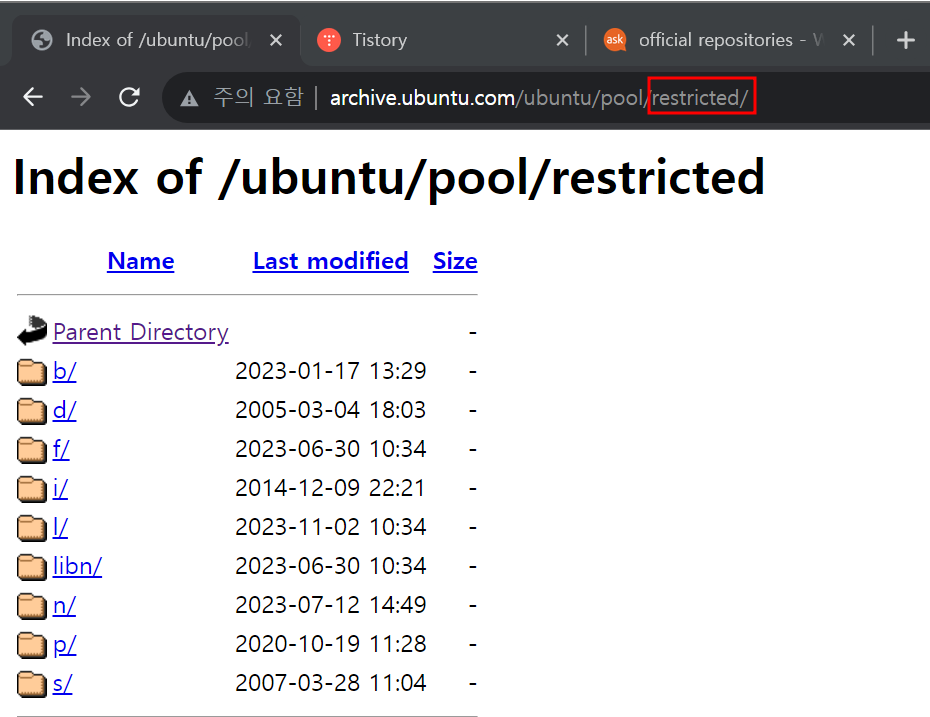Click the folder icon beside libn/
Screen dimensions: 930x717
32,566
